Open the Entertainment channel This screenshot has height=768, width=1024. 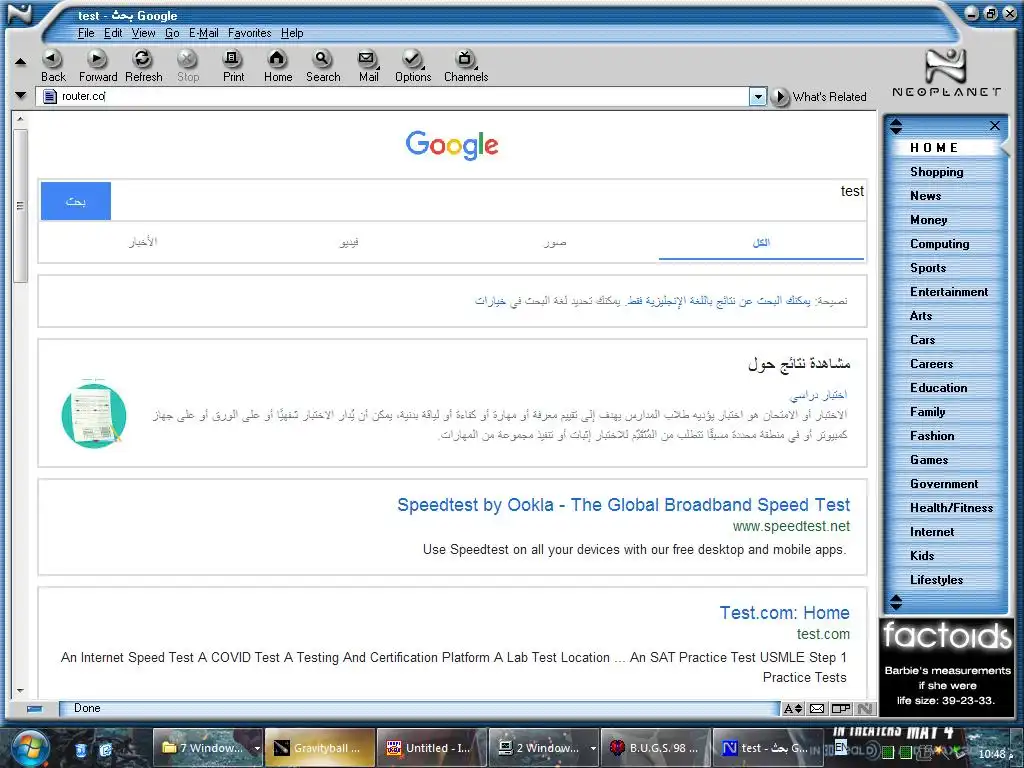pyautogui.click(x=948, y=292)
